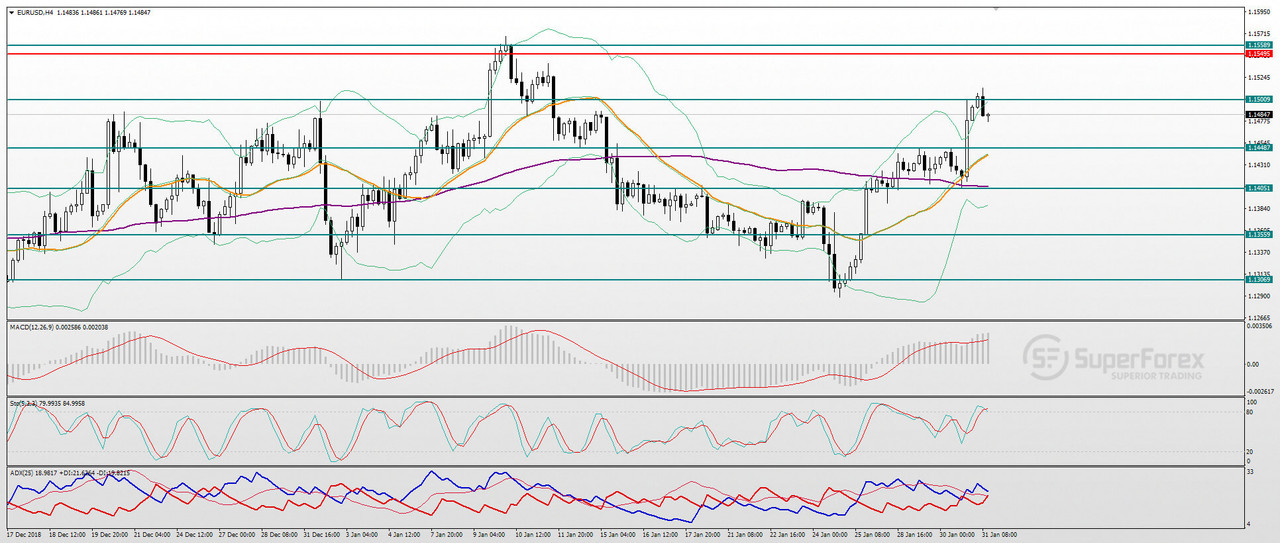Select the red 1.15495 price level tag
Image resolution: width=1280 pixels, height=543 pixels.
(x=1259, y=54)
